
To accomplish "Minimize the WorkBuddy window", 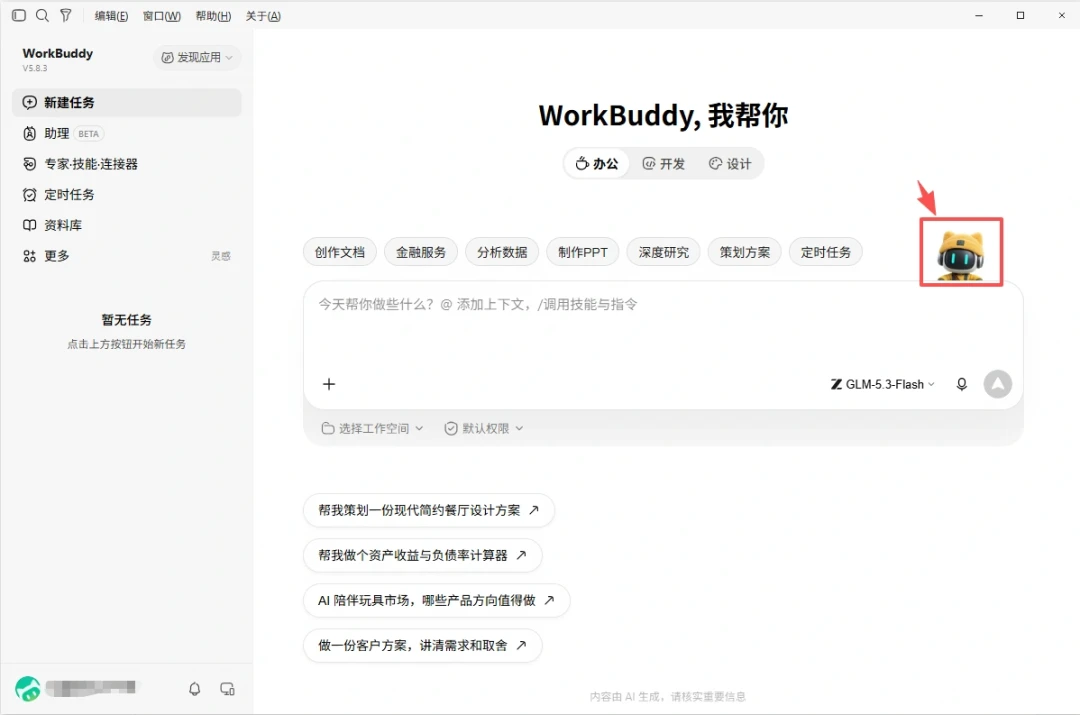I will click(x=979, y=15).
